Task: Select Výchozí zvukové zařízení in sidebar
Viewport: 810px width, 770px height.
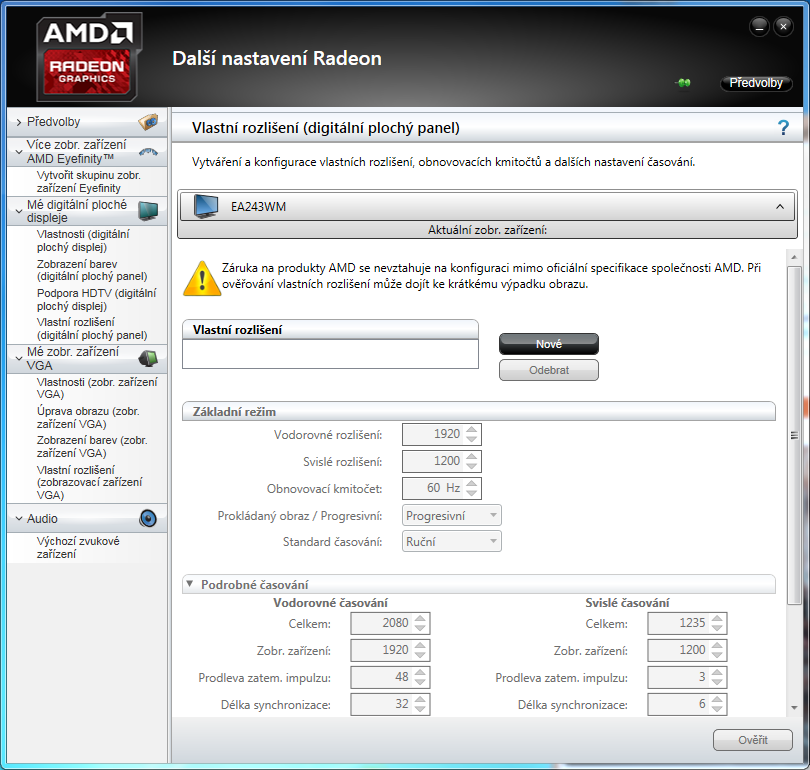Action: [x=77, y=547]
